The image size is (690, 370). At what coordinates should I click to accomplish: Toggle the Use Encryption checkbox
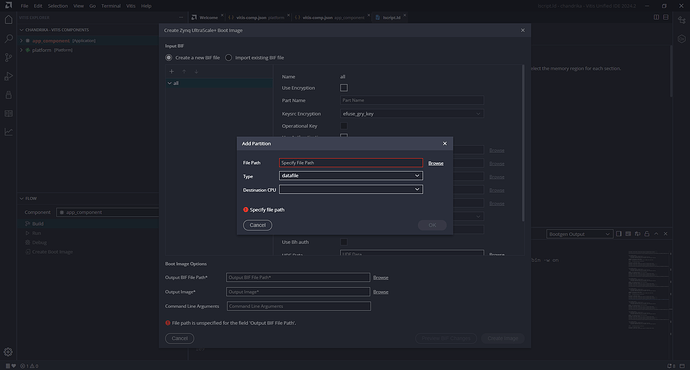pyautogui.click(x=344, y=88)
